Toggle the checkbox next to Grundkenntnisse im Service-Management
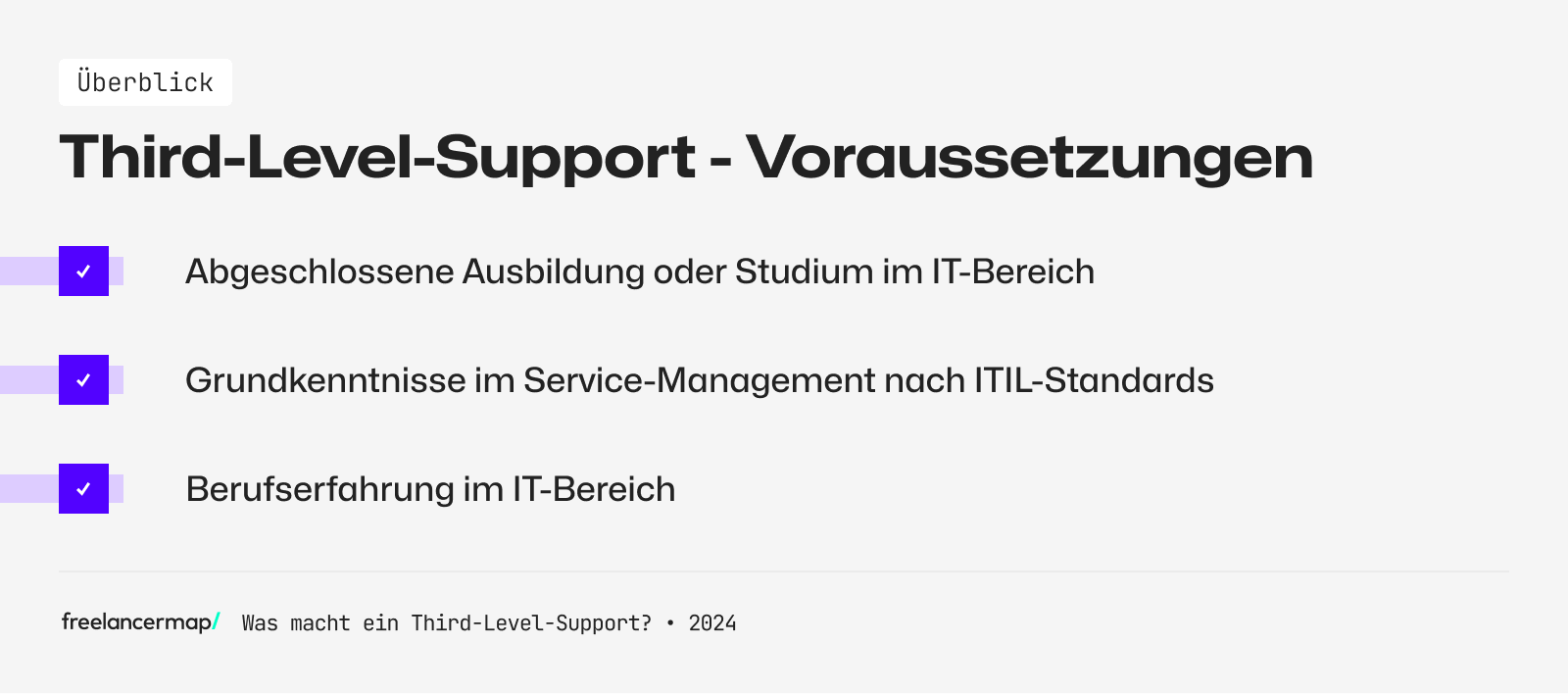 [83, 380]
